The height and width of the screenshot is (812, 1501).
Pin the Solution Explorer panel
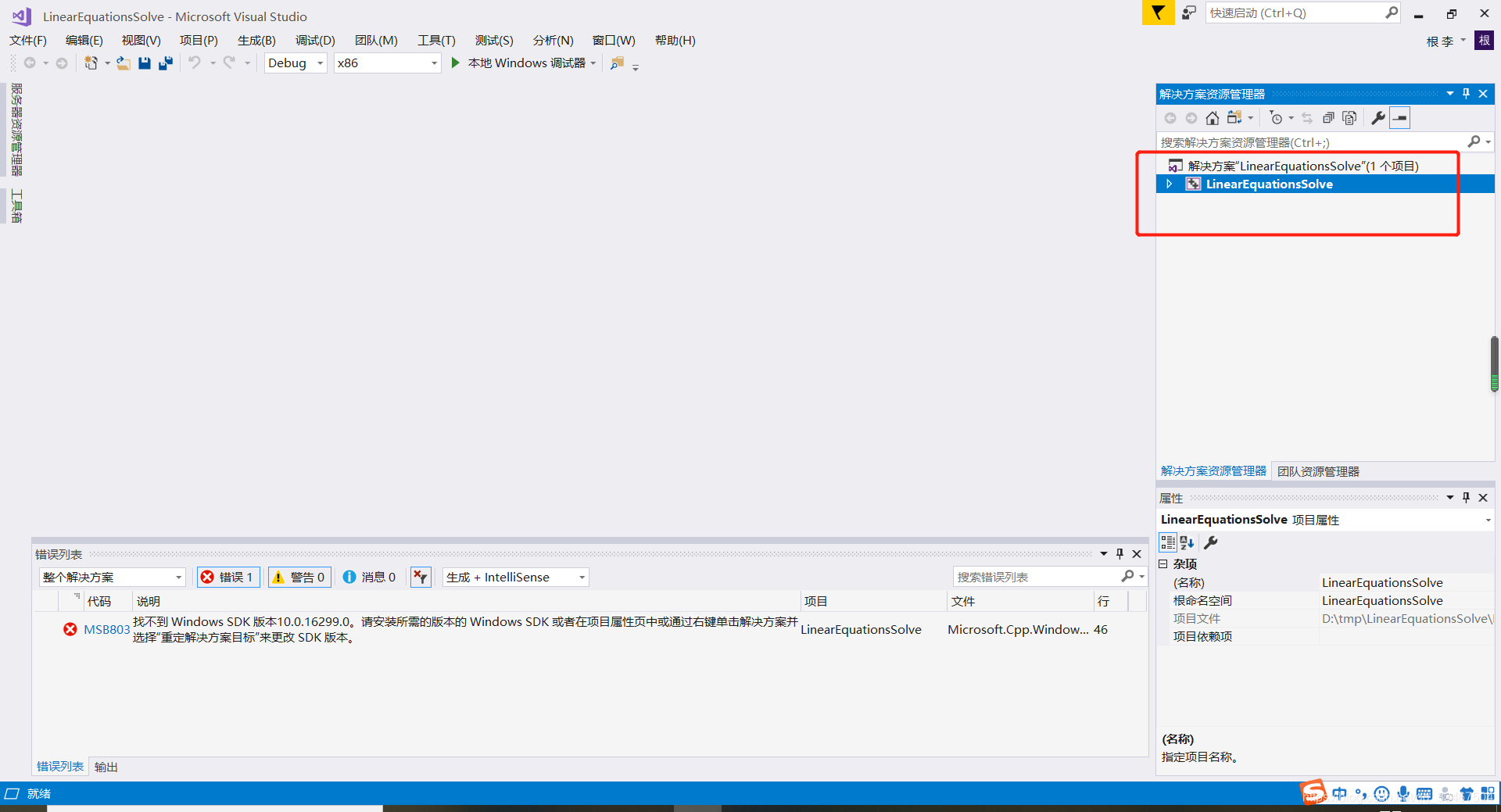[1466, 94]
